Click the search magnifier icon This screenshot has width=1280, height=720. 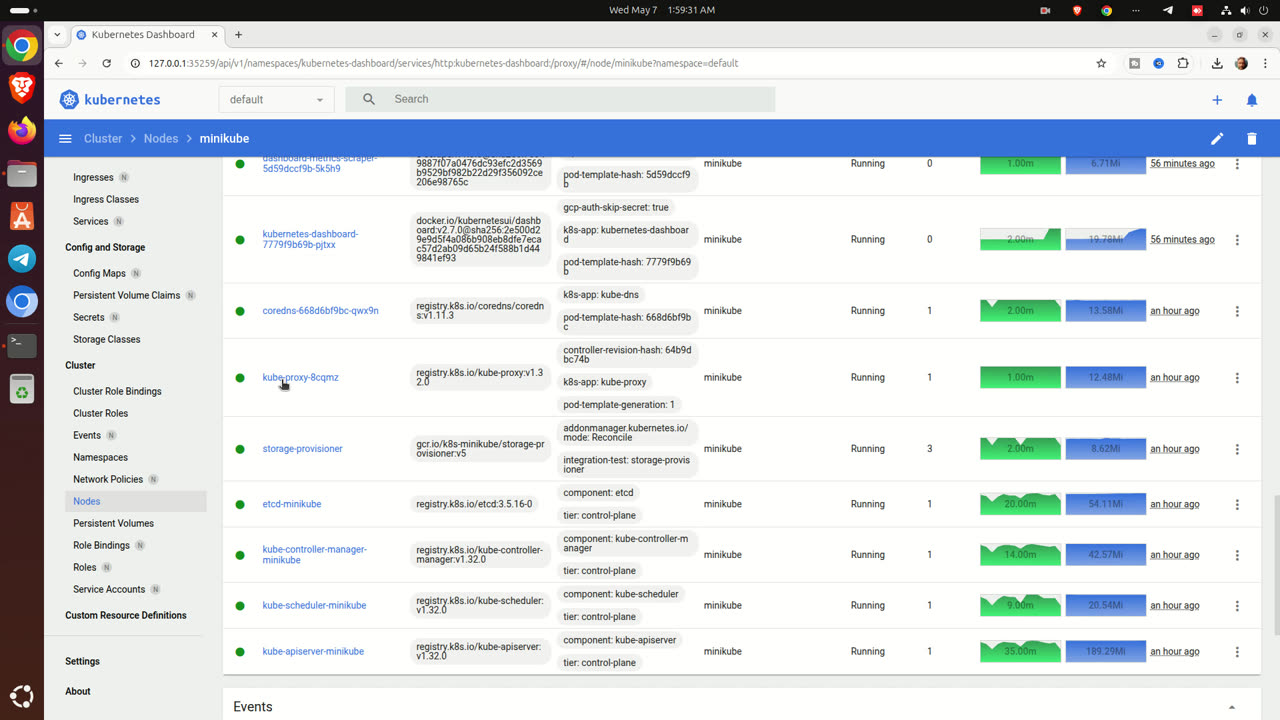click(369, 99)
